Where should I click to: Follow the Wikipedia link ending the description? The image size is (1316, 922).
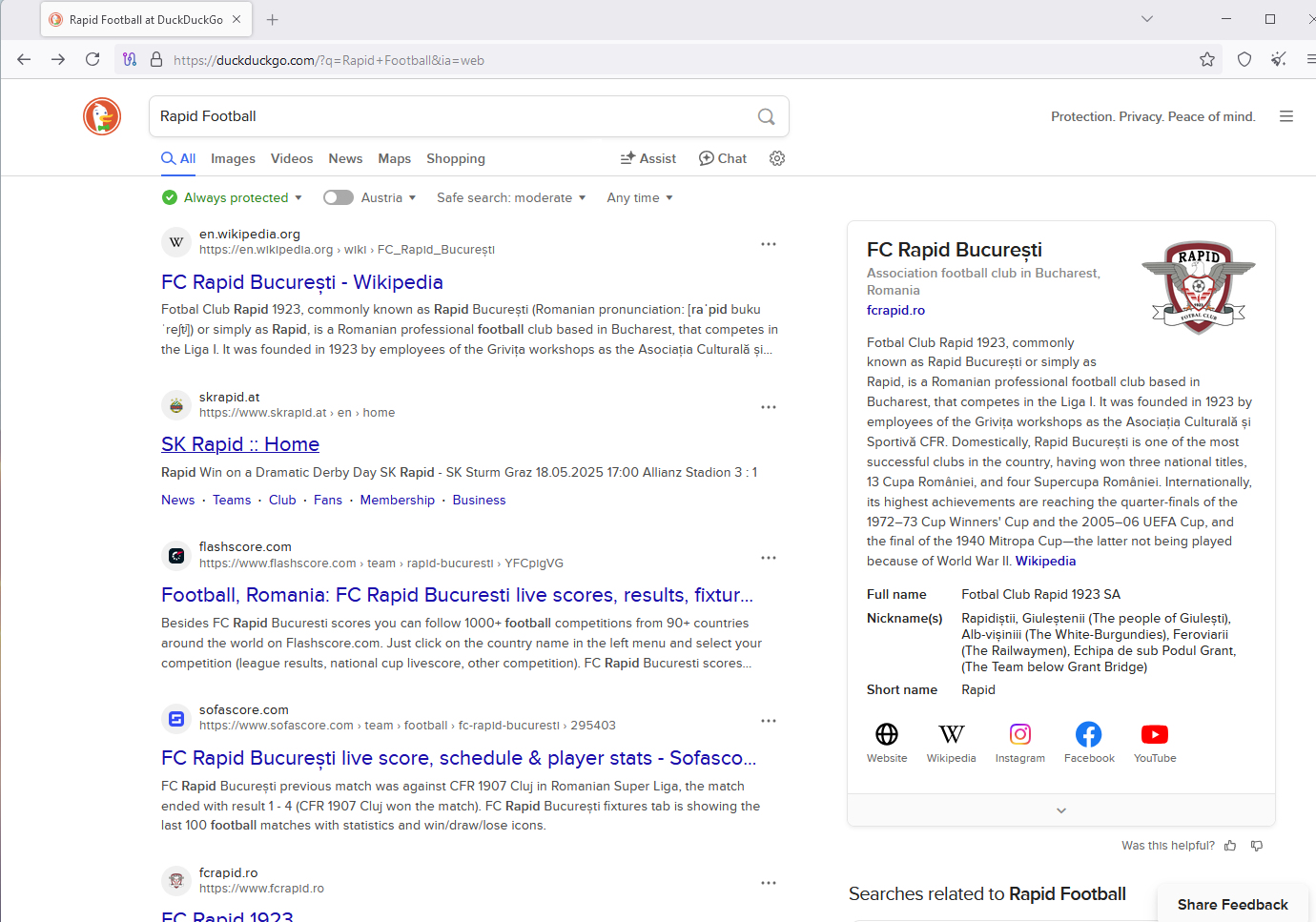pos(1045,561)
